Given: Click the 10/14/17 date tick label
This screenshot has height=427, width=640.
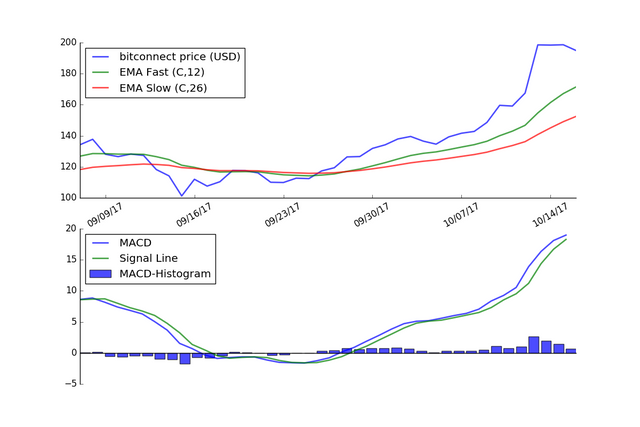Looking at the screenshot, I should coord(551,215).
